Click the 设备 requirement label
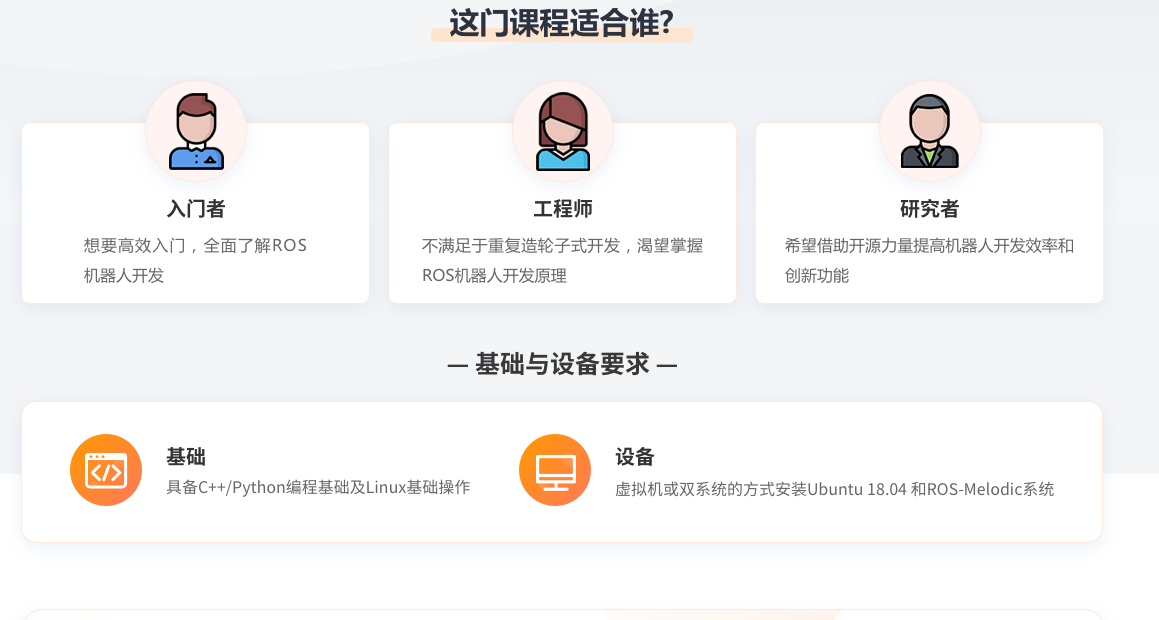The width and height of the screenshot is (1159, 620). tap(635, 457)
